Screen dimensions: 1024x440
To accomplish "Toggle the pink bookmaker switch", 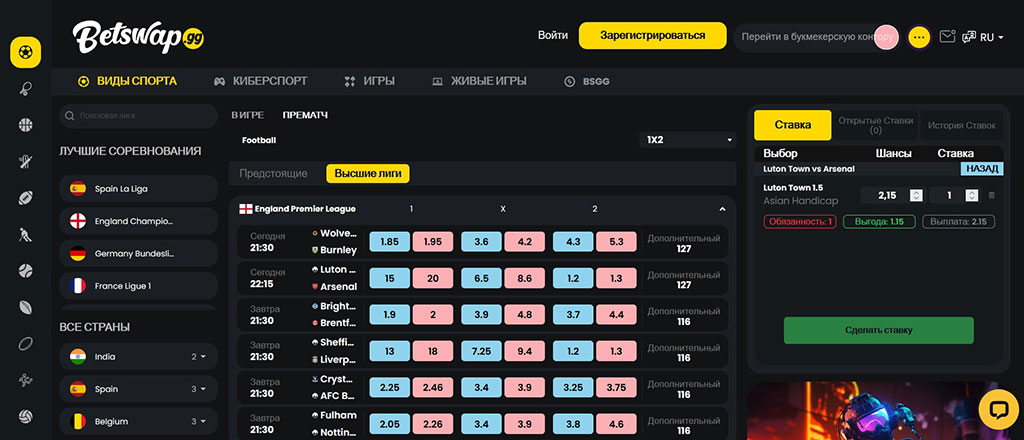I will click(x=886, y=37).
